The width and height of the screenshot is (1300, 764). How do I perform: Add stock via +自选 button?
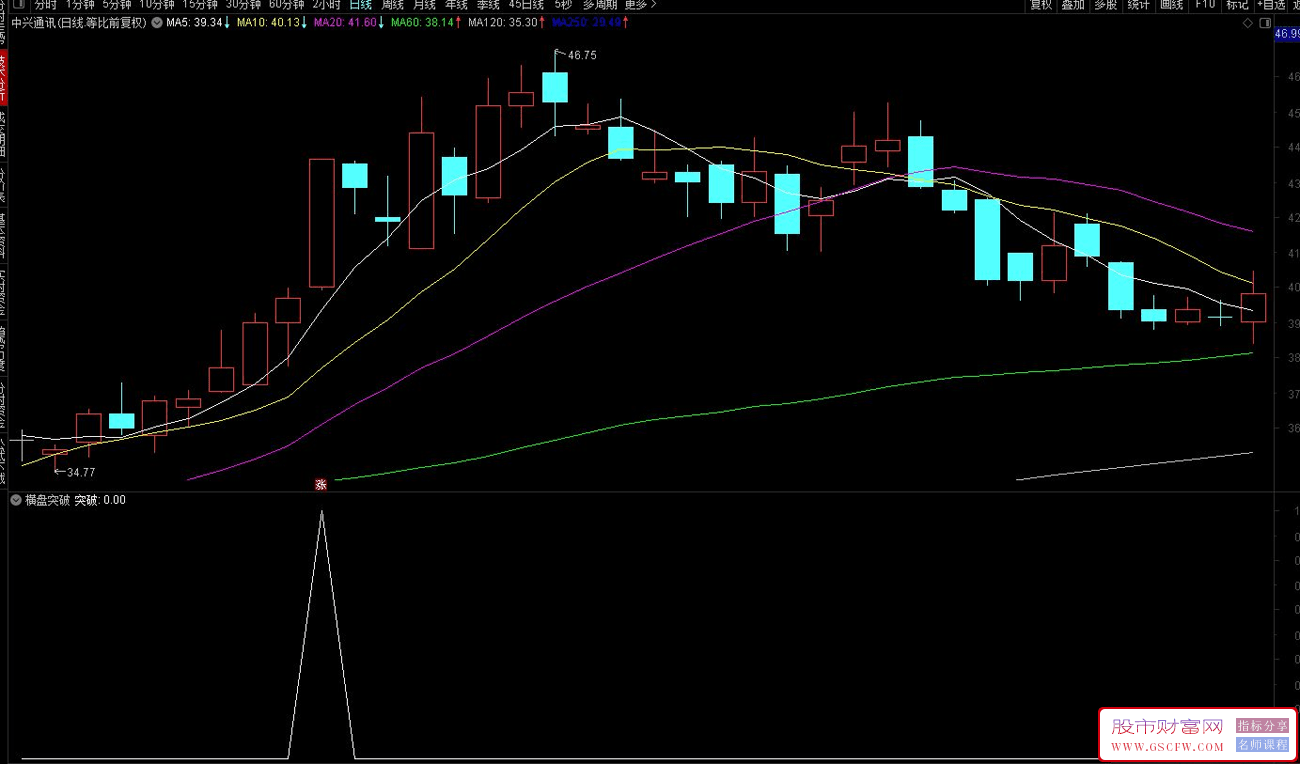(x=1272, y=5)
